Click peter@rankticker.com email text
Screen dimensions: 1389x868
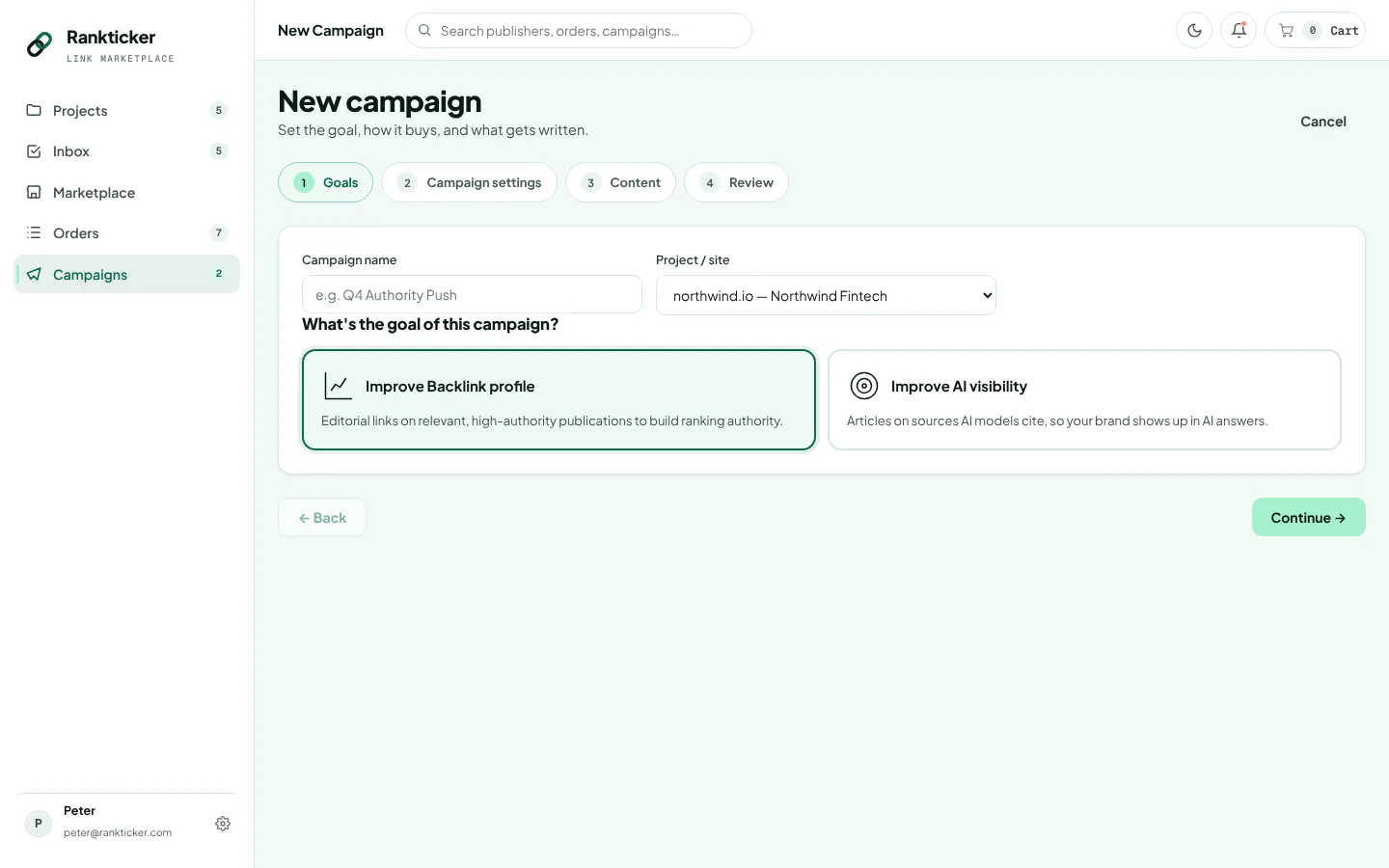tap(118, 832)
